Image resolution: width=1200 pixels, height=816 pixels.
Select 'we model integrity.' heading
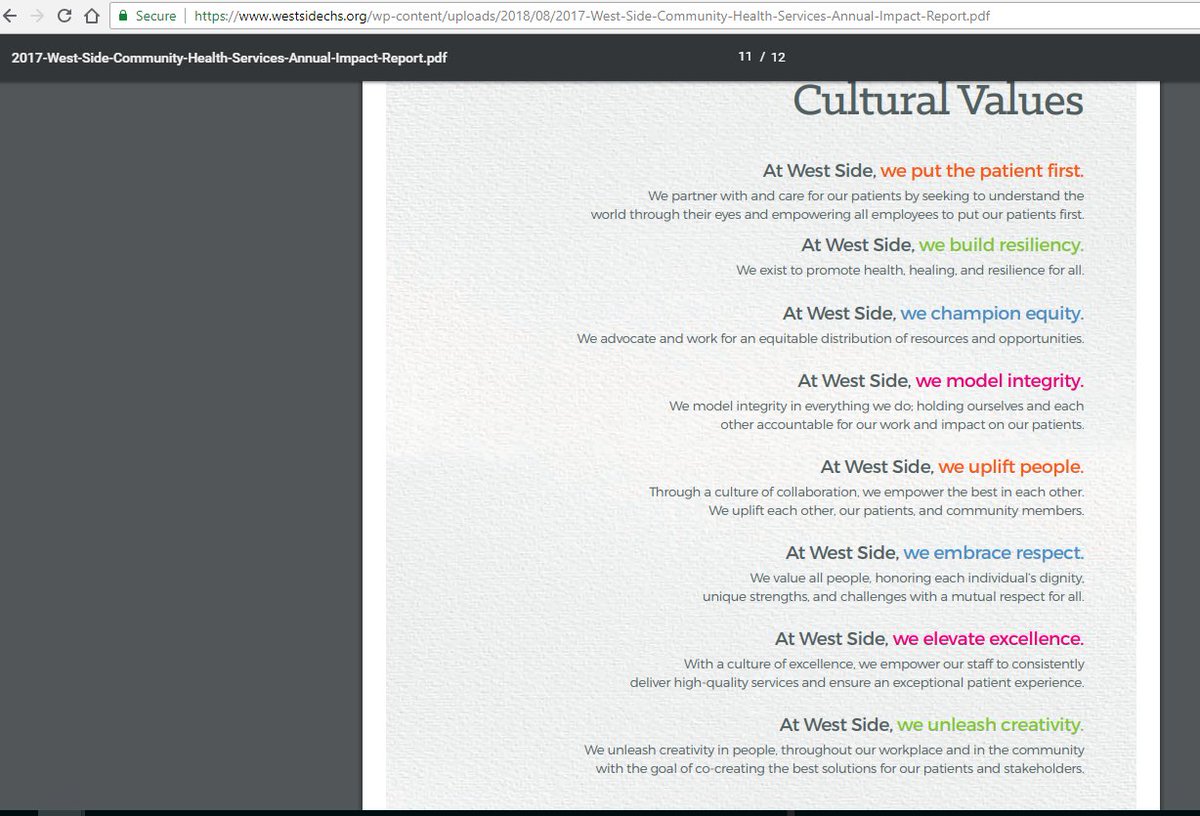pos(999,381)
